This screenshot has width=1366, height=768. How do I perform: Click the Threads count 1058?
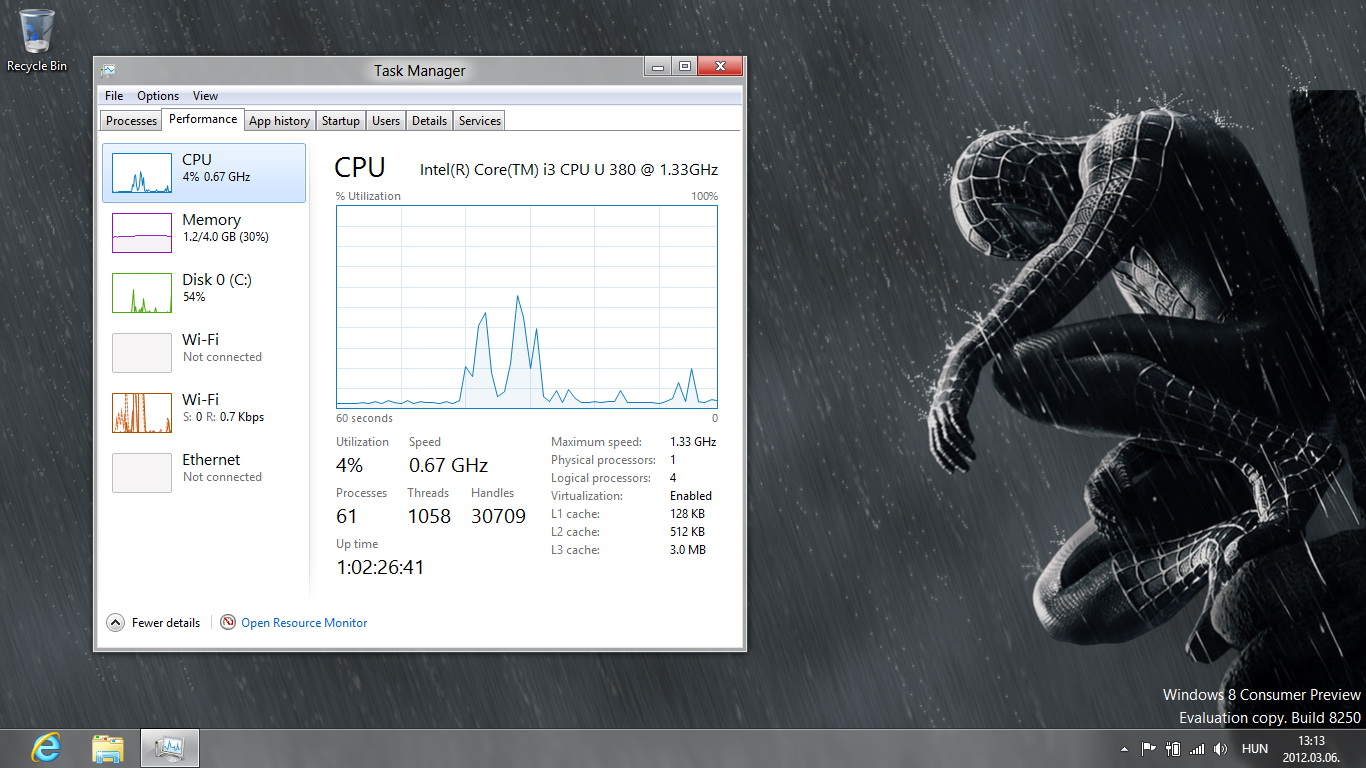pos(429,516)
